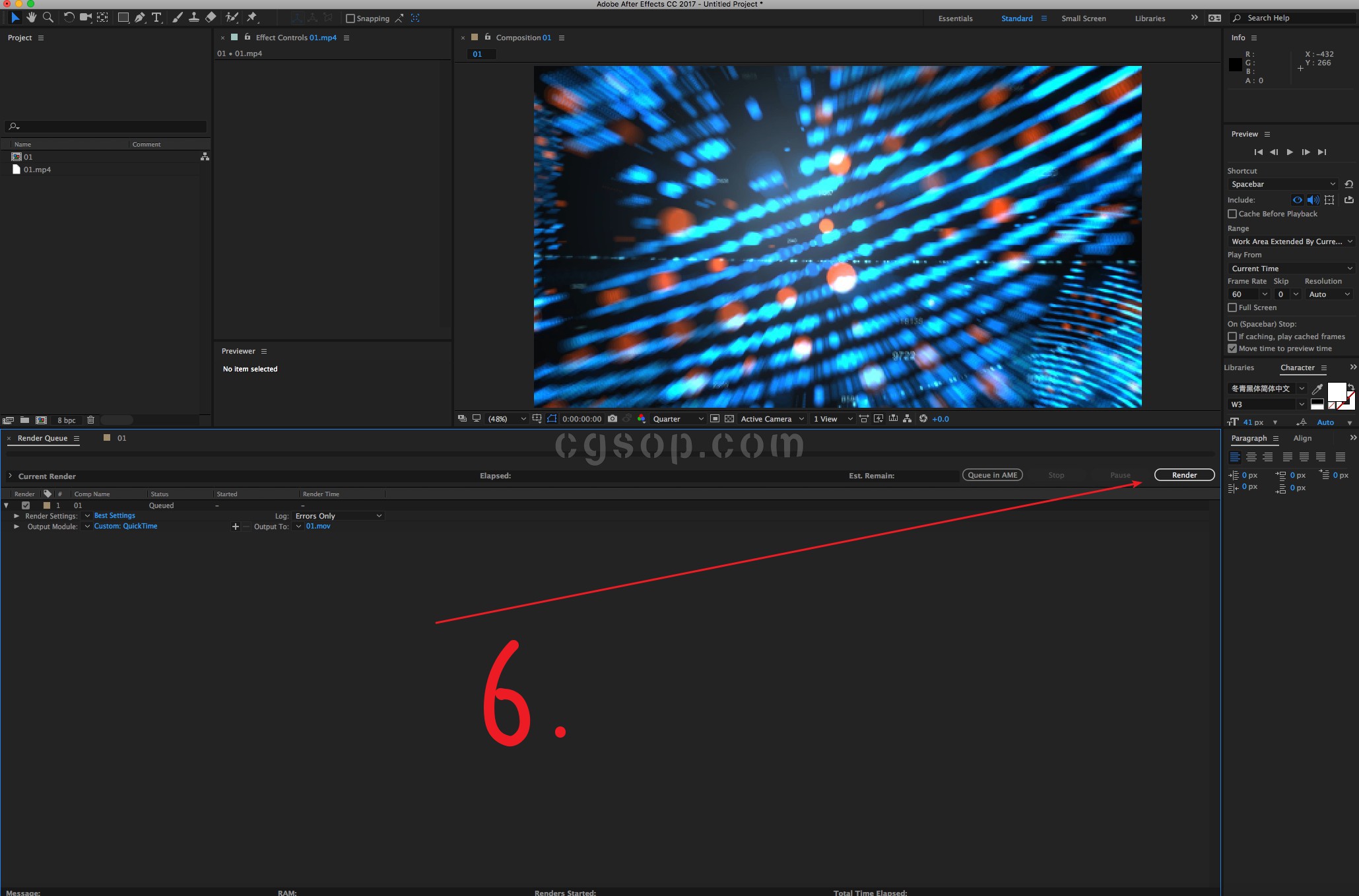Select the Horizontal Type tool
Viewport: 1359px width, 896px height.
156,18
